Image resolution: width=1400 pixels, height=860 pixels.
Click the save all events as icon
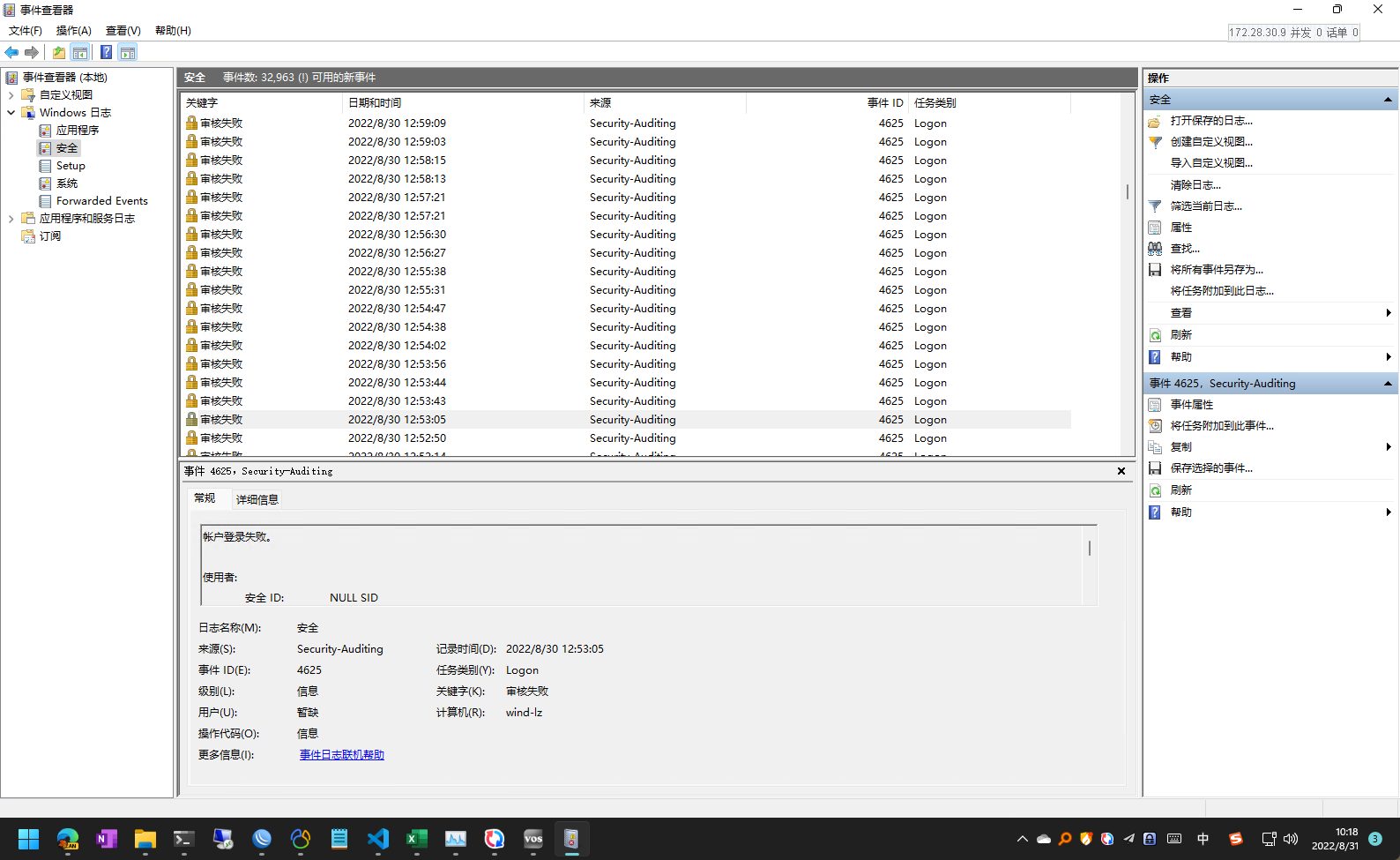point(1155,270)
